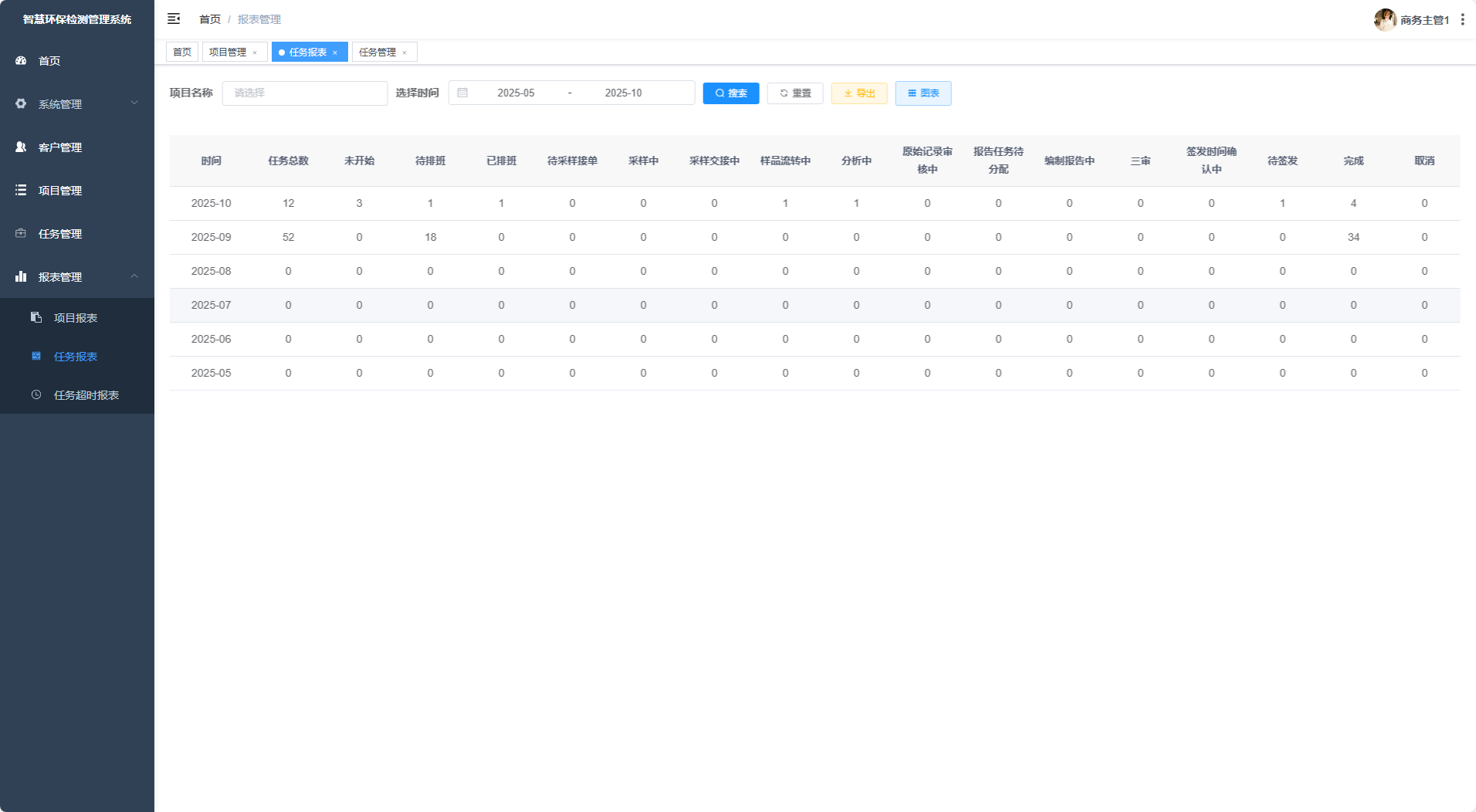1476x812 pixels.
Task: Open the 项目名称 select dropdown
Action: [x=304, y=93]
